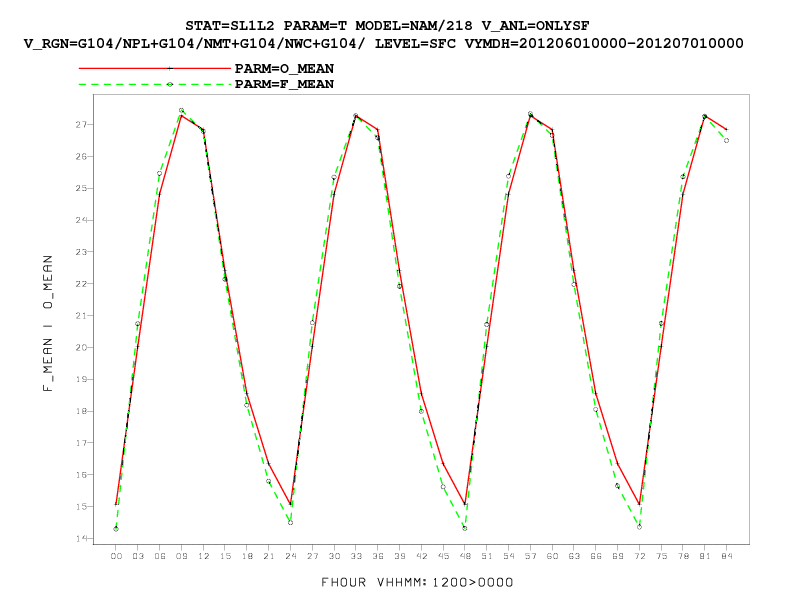Click y-axis tick label 25
This screenshot has height=612, width=792.
pos(81,189)
